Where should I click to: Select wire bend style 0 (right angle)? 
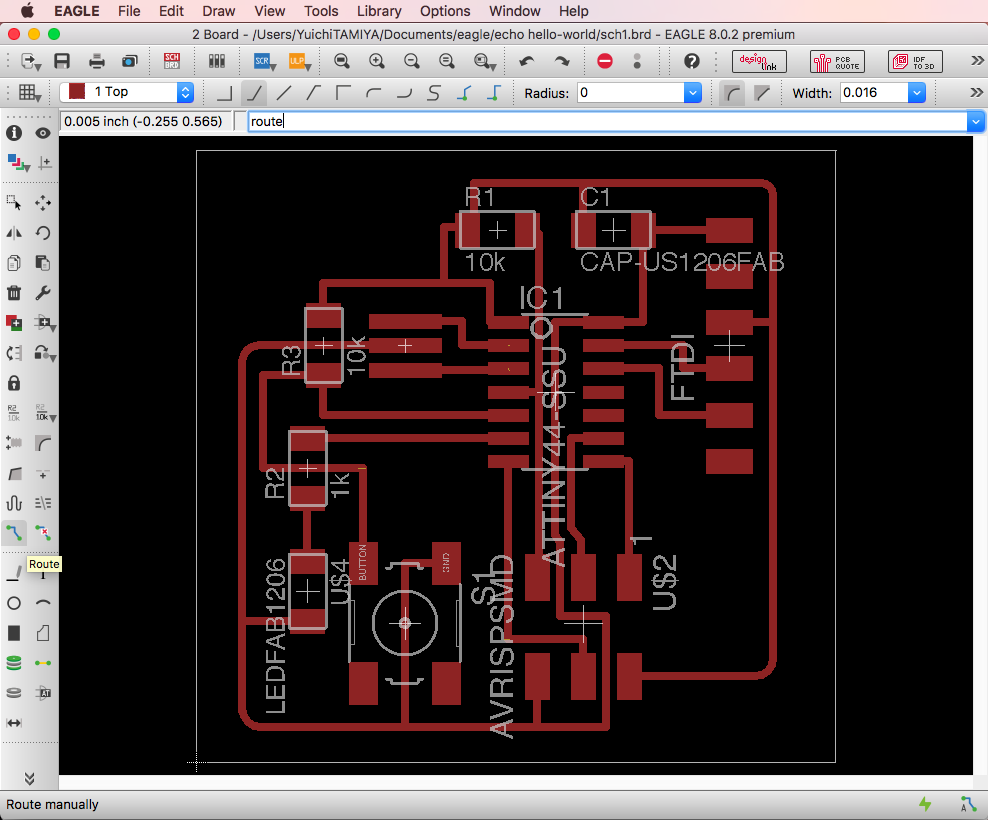tap(224, 93)
